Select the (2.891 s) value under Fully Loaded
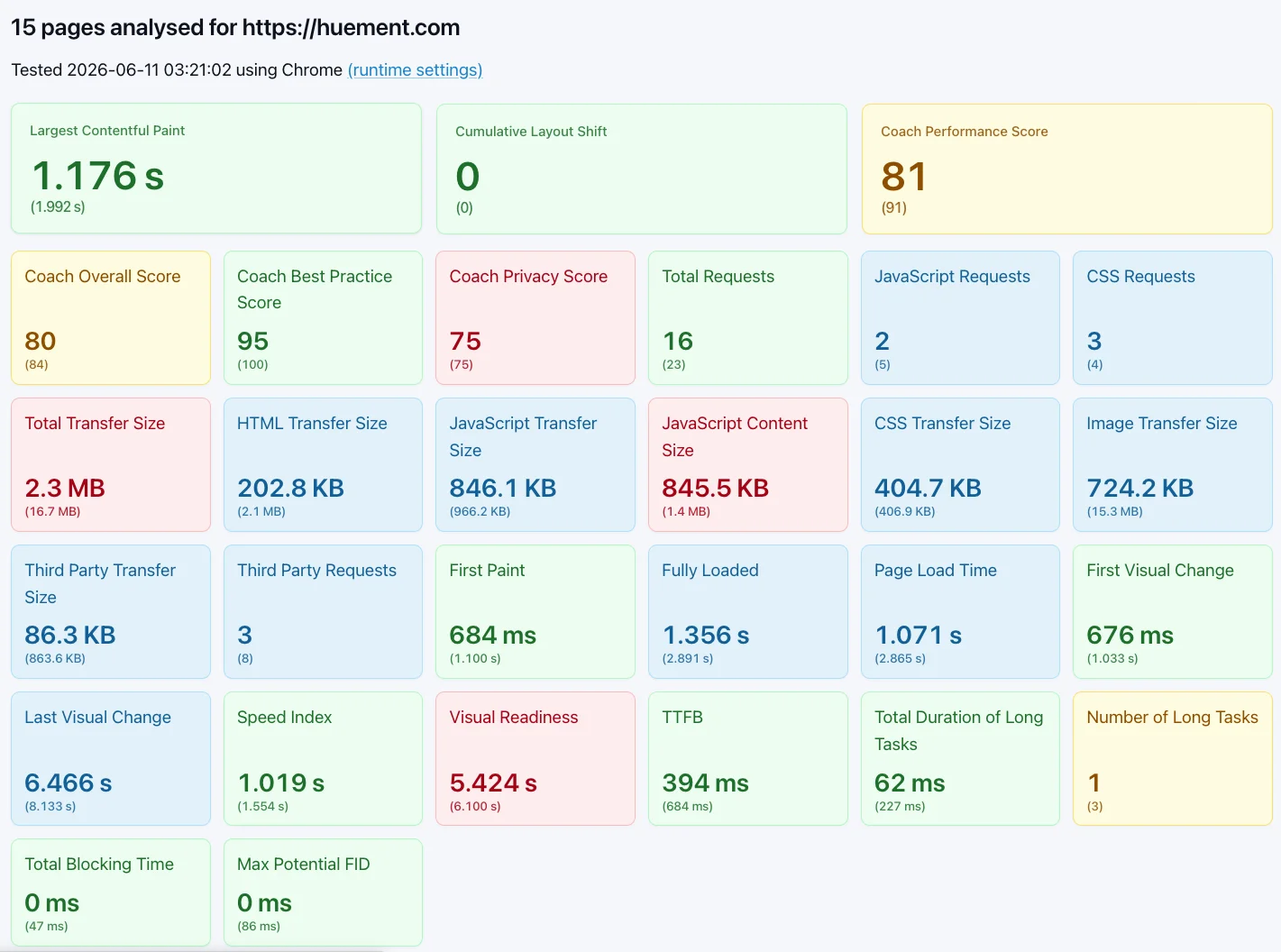Screen dimensions: 1281x952 coord(688,658)
